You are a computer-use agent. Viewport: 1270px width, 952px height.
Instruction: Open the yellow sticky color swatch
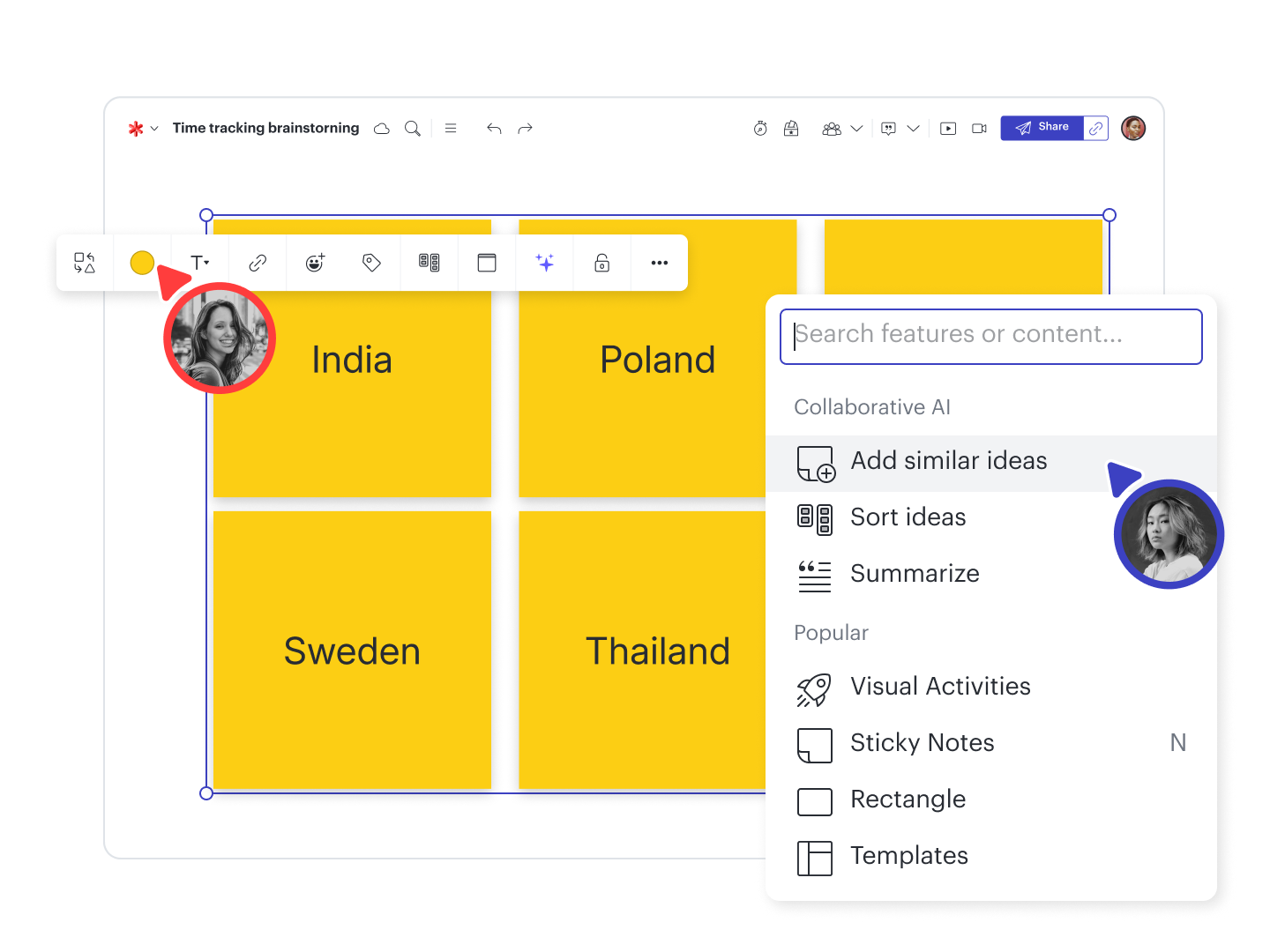click(142, 263)
